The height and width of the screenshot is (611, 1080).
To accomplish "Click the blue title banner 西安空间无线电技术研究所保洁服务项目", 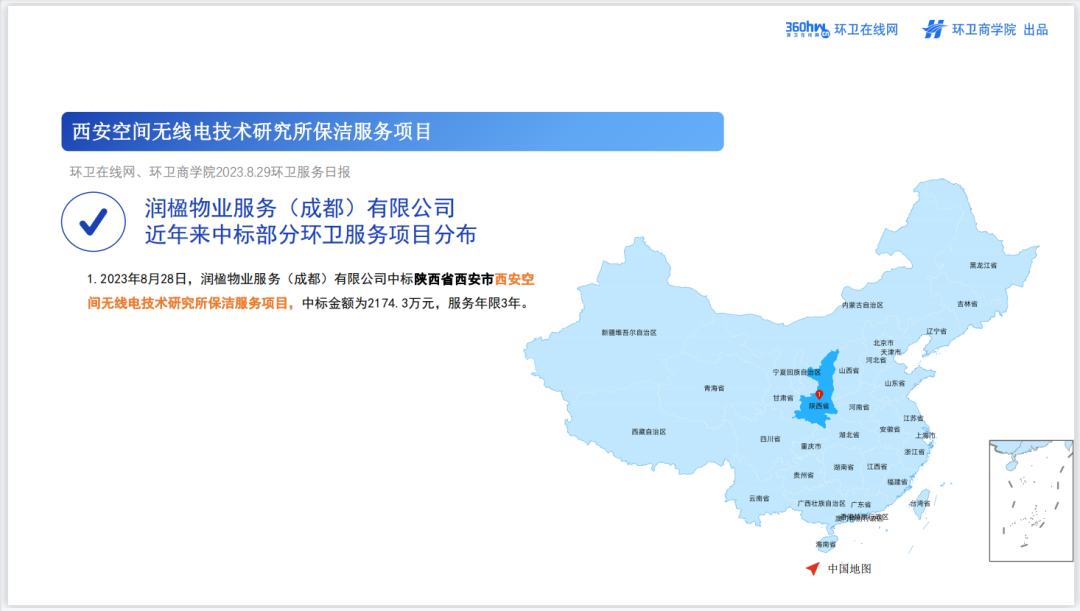I will click(392, 132).
